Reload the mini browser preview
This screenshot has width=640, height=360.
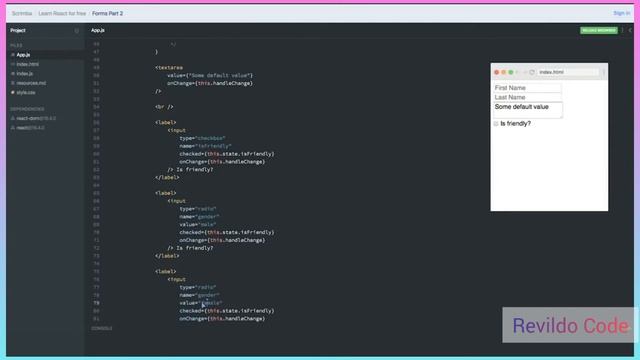pos(532,72)
